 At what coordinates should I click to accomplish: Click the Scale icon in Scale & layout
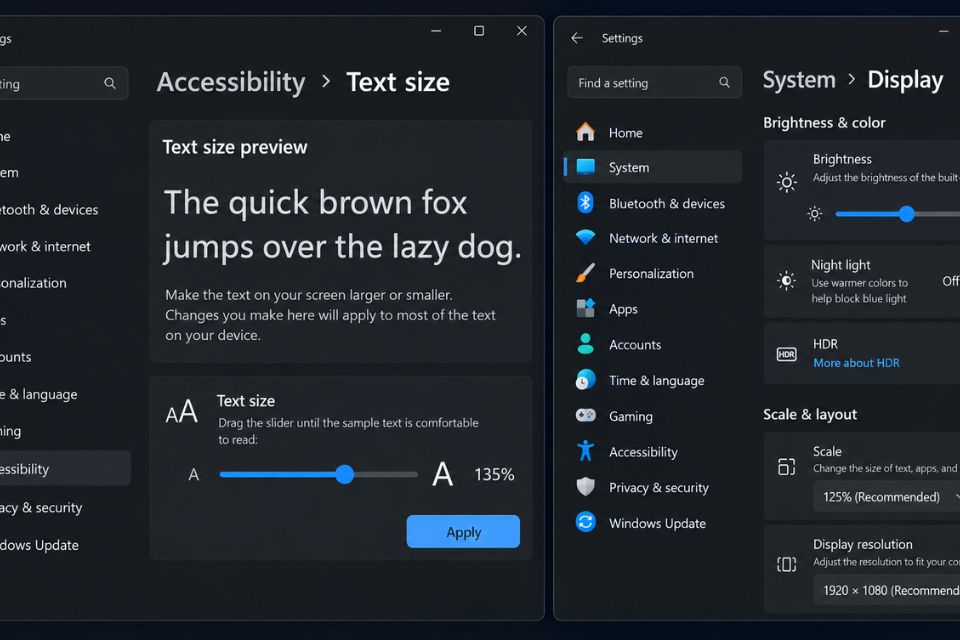[x=787, y=467]
